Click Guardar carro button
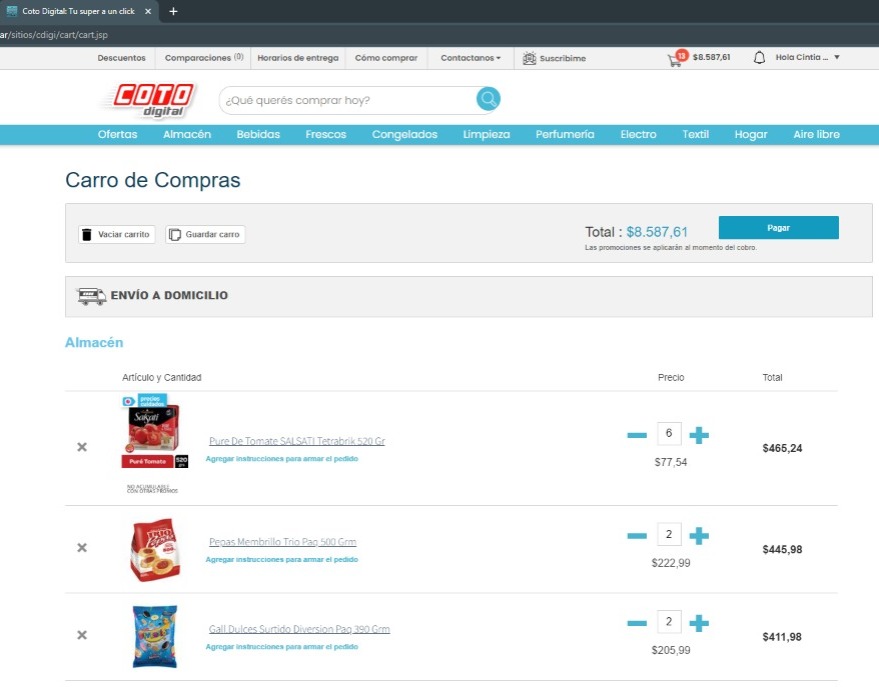 click(205, 234)
